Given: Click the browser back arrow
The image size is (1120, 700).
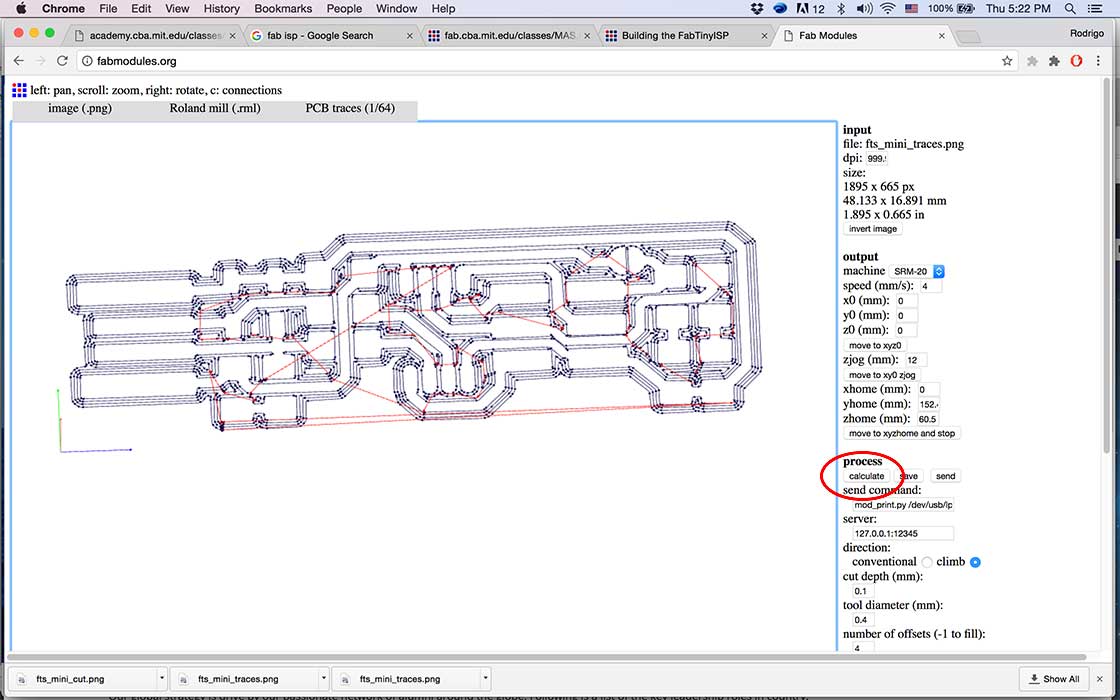Looking at the screenshot, I should (19, 61).
